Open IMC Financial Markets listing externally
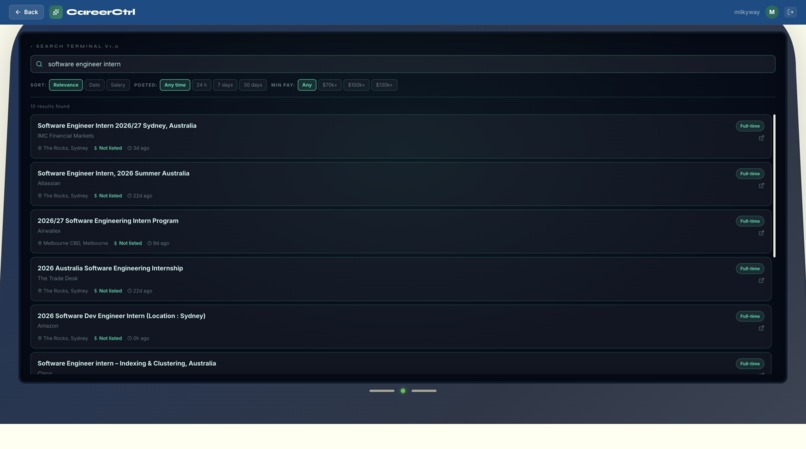The width and height of the screenshot is (806, 449). coord(761,138)
